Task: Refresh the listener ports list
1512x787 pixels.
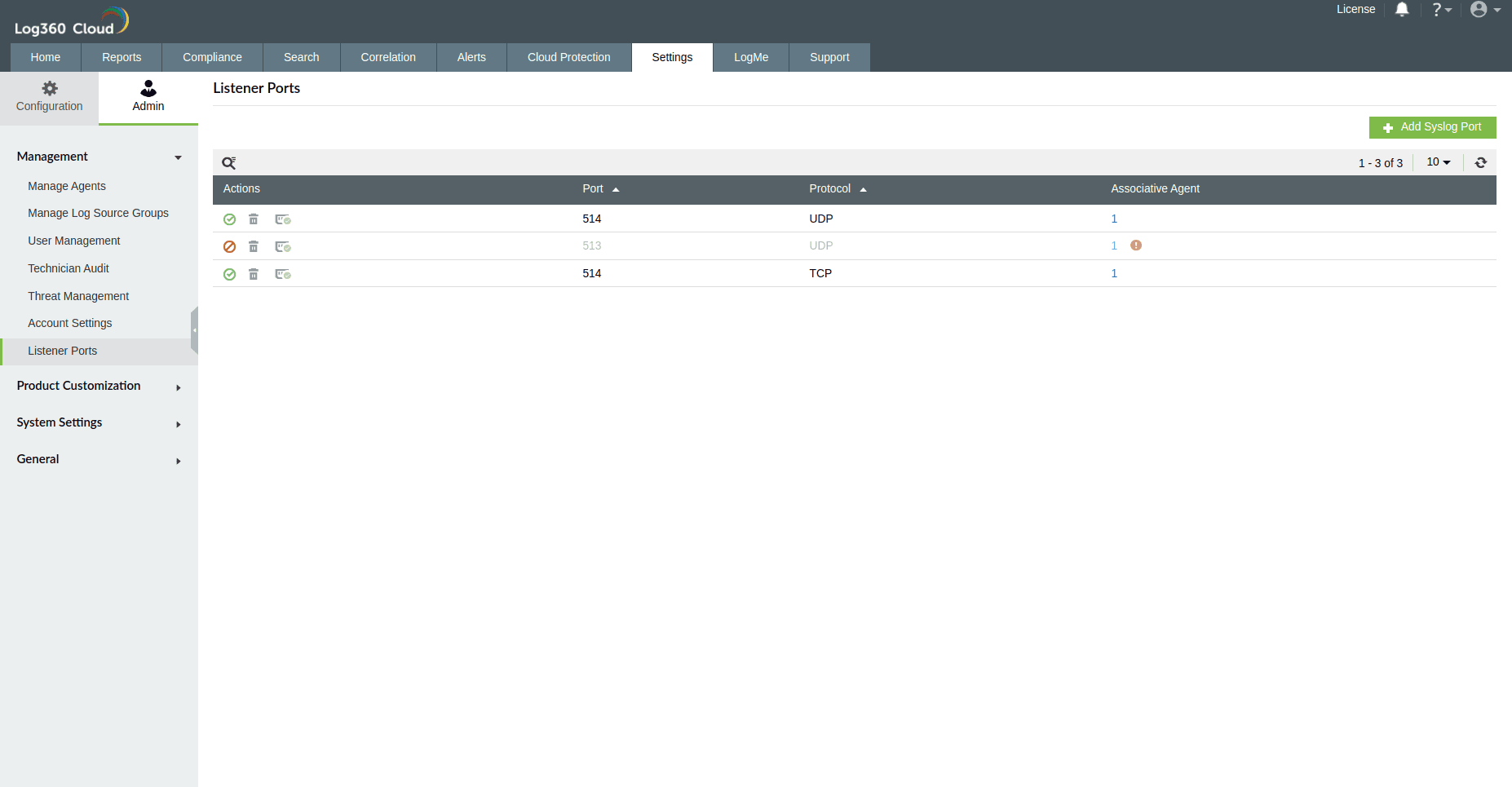Action: coord(1482,162)
